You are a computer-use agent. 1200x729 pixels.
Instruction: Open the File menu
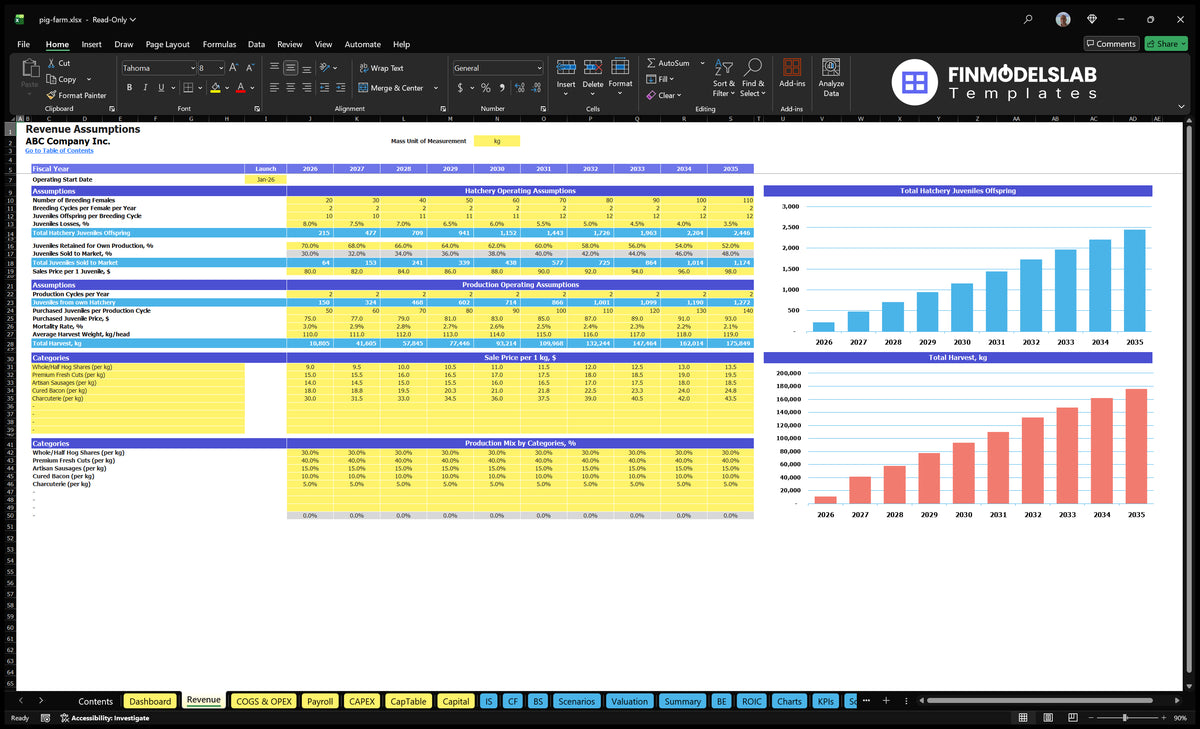point(24,44)
